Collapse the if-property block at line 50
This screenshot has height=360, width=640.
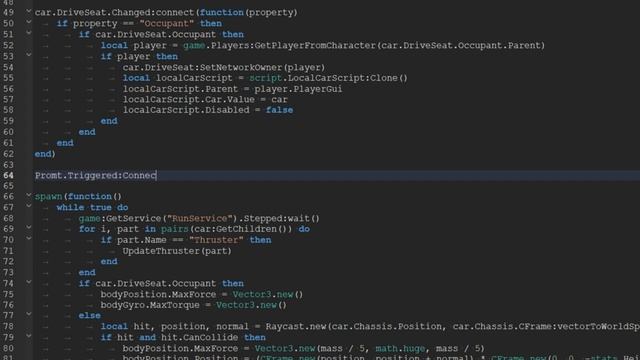[x=29, y=22]
